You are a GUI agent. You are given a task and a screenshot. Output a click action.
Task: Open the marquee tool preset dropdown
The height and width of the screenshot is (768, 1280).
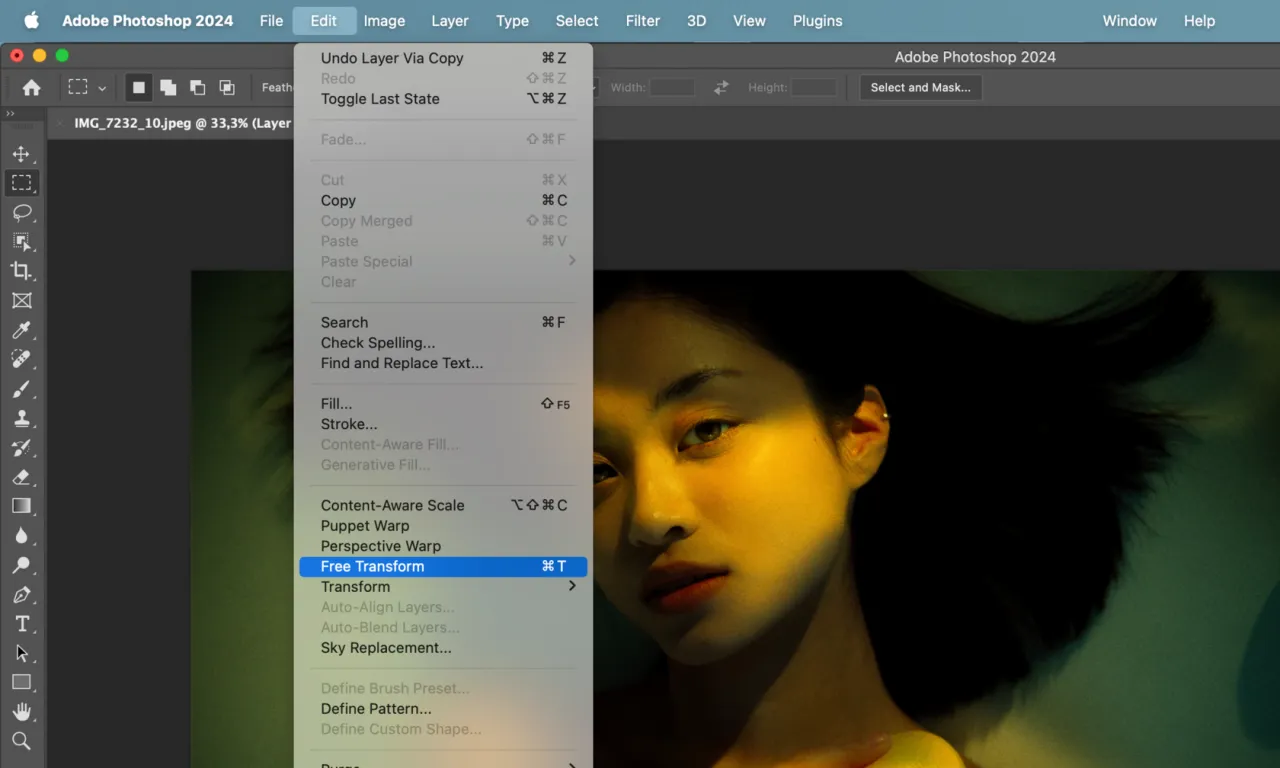pos(101,88)
